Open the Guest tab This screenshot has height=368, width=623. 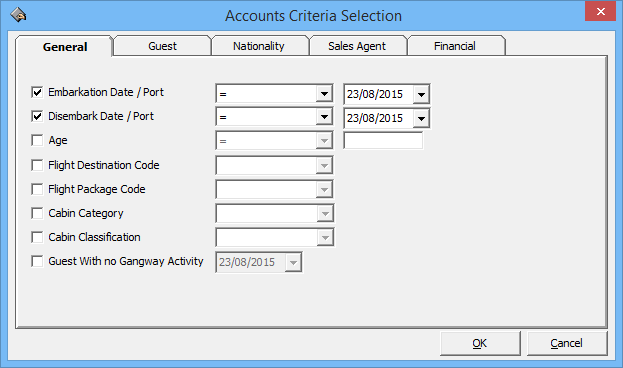pyautogui.click(x=162, y=46)
